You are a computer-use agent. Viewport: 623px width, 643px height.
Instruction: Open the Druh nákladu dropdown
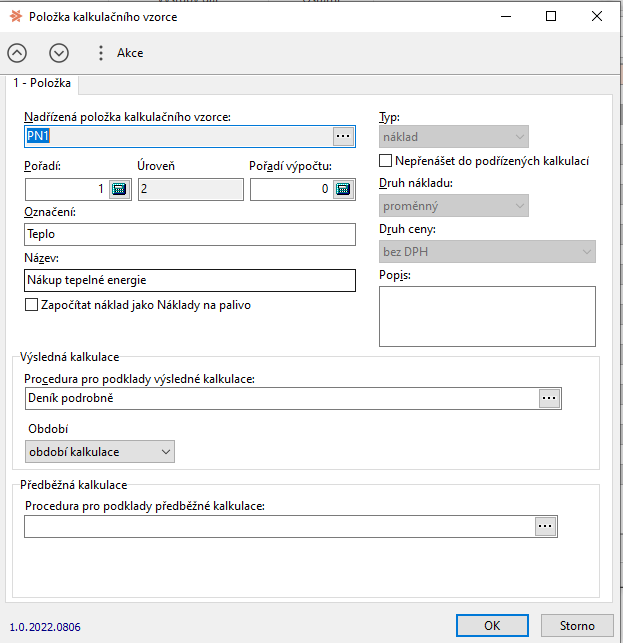pos(454,205)
